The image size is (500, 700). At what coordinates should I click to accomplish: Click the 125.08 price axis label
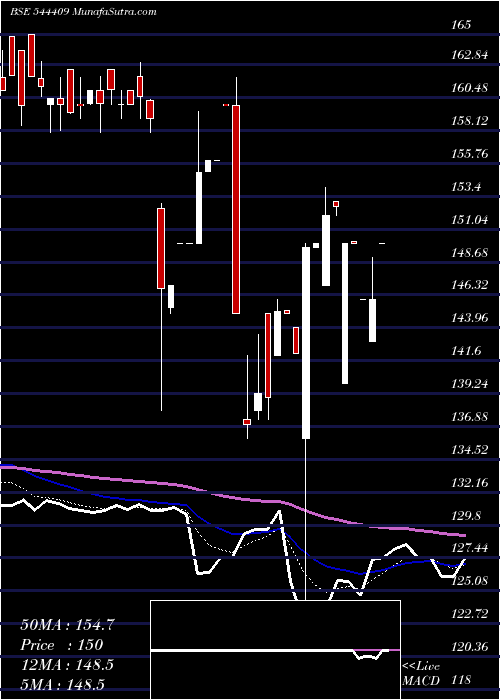coord(471,581)
